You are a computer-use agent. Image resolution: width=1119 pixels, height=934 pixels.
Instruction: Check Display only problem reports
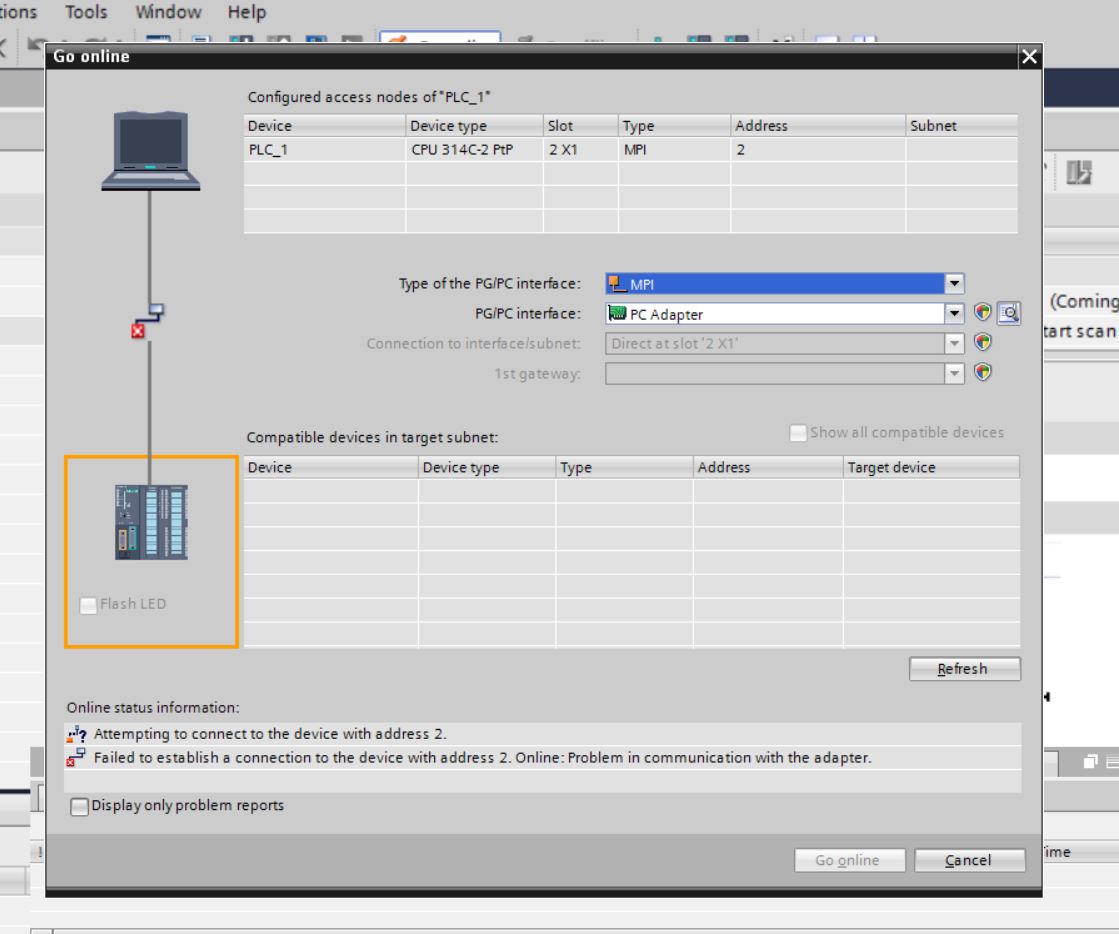[79, 806]
